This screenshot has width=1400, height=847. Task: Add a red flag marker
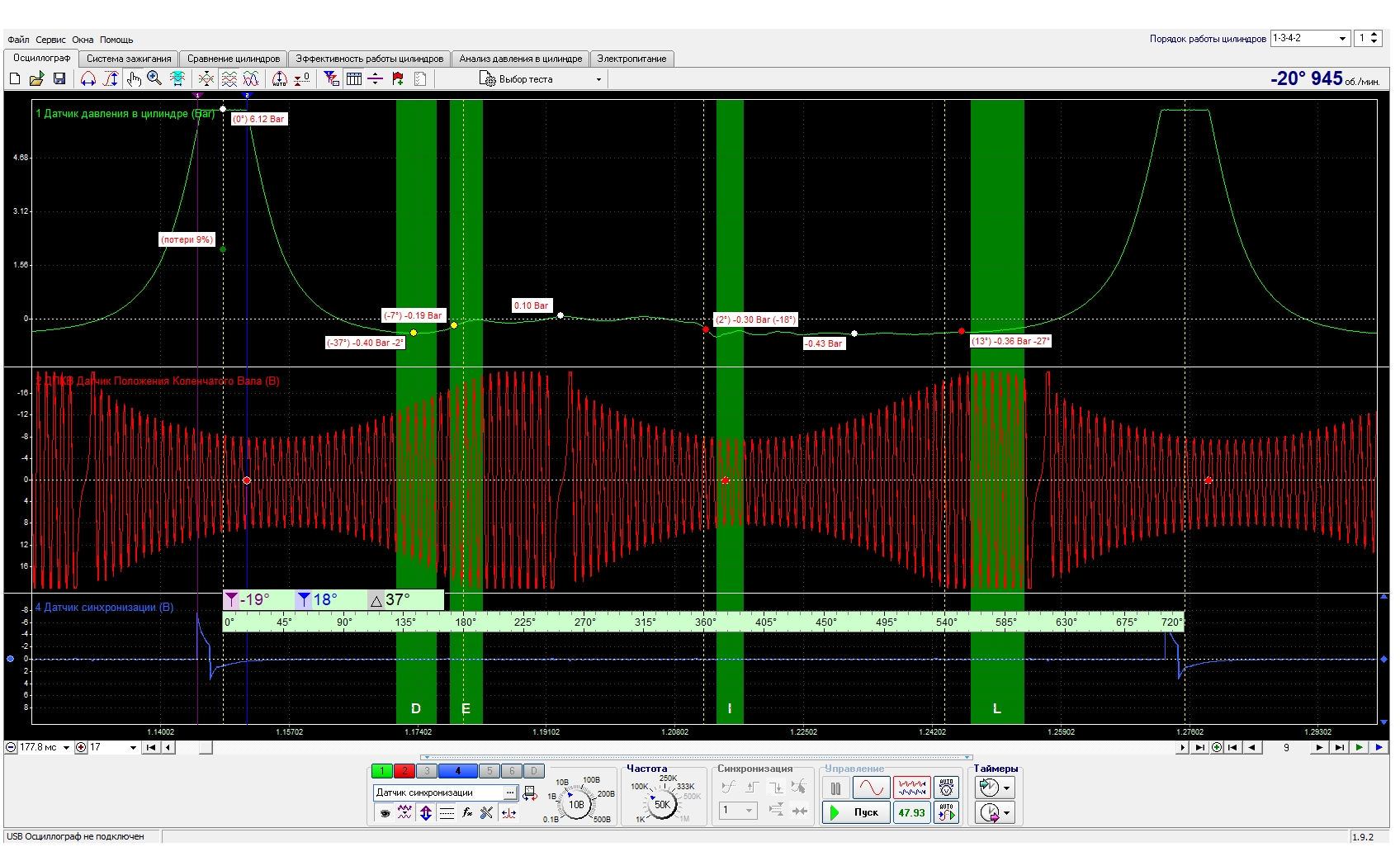pyautogui.click(x=398, y=78)
